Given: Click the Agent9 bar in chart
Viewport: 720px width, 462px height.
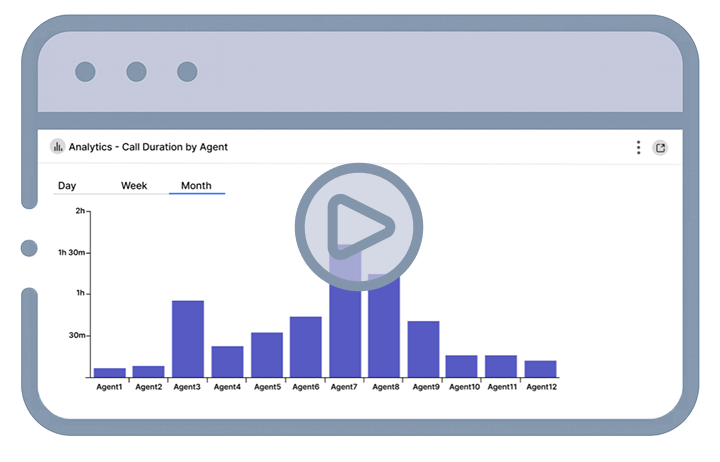Looking at the screenshot, I should [x=423, y=348].
